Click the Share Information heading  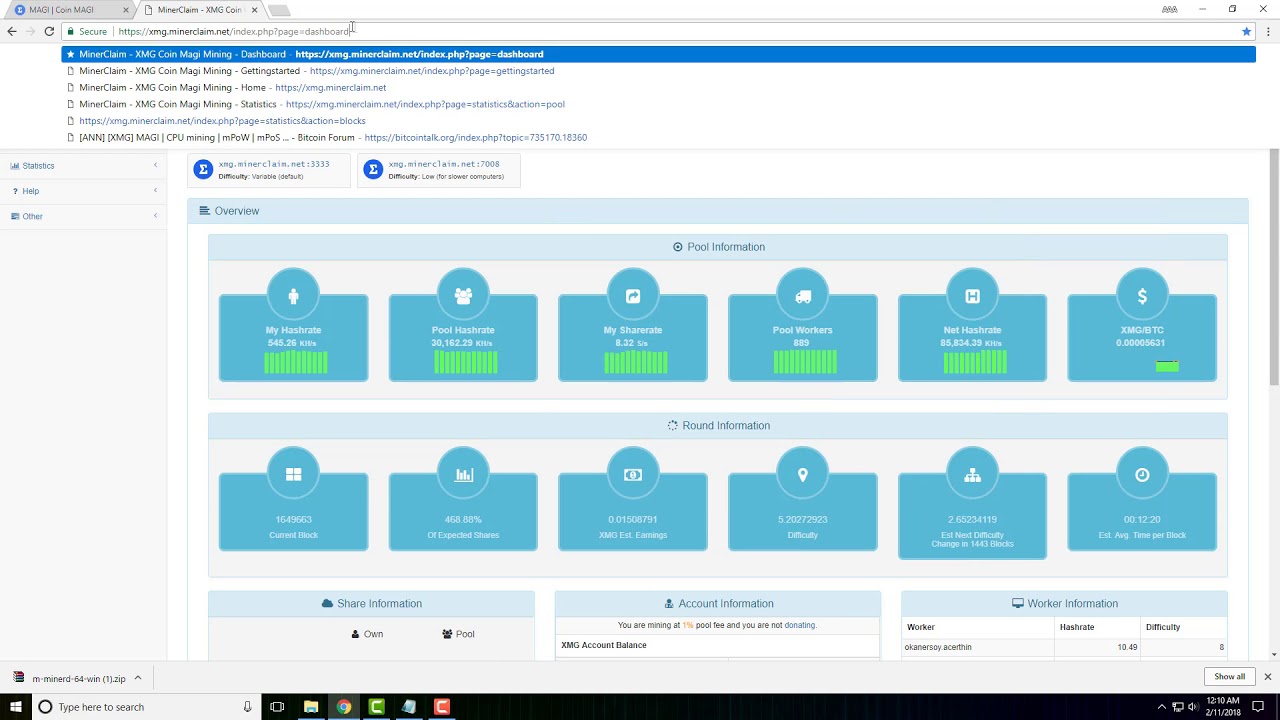point(371,603)
